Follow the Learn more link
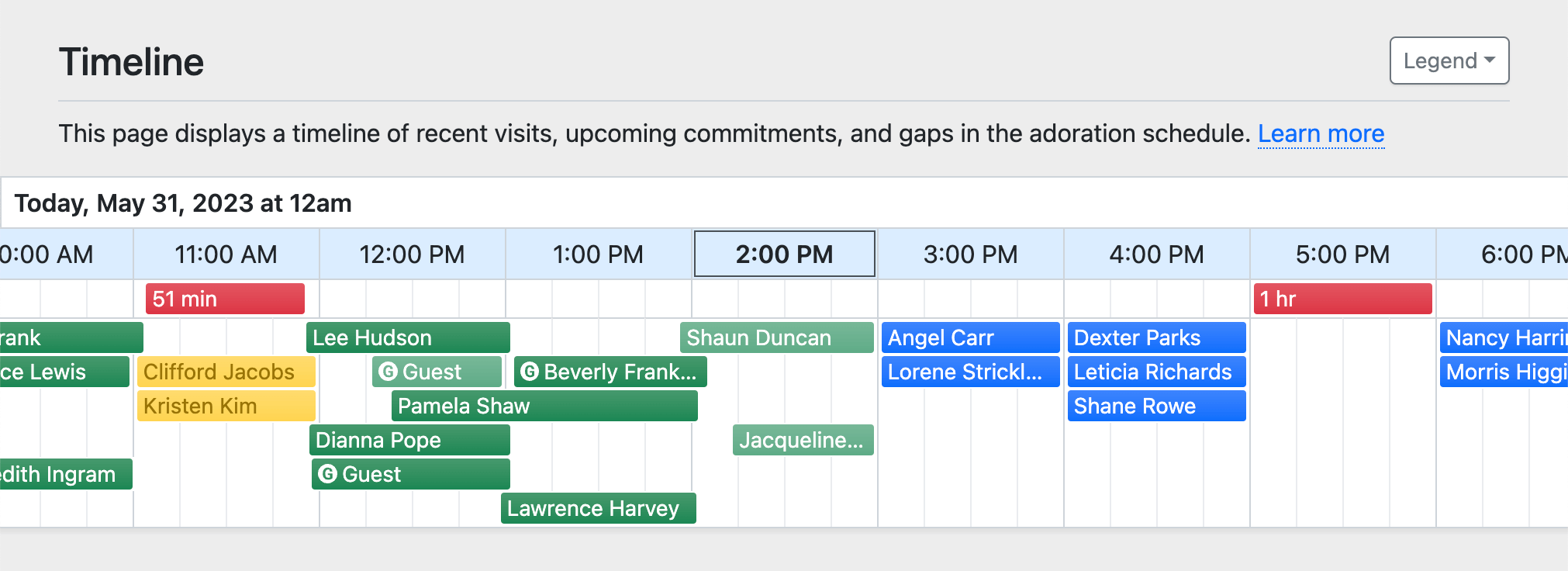Viewport: 1568px width, 571px height. tap(1321, 133)
